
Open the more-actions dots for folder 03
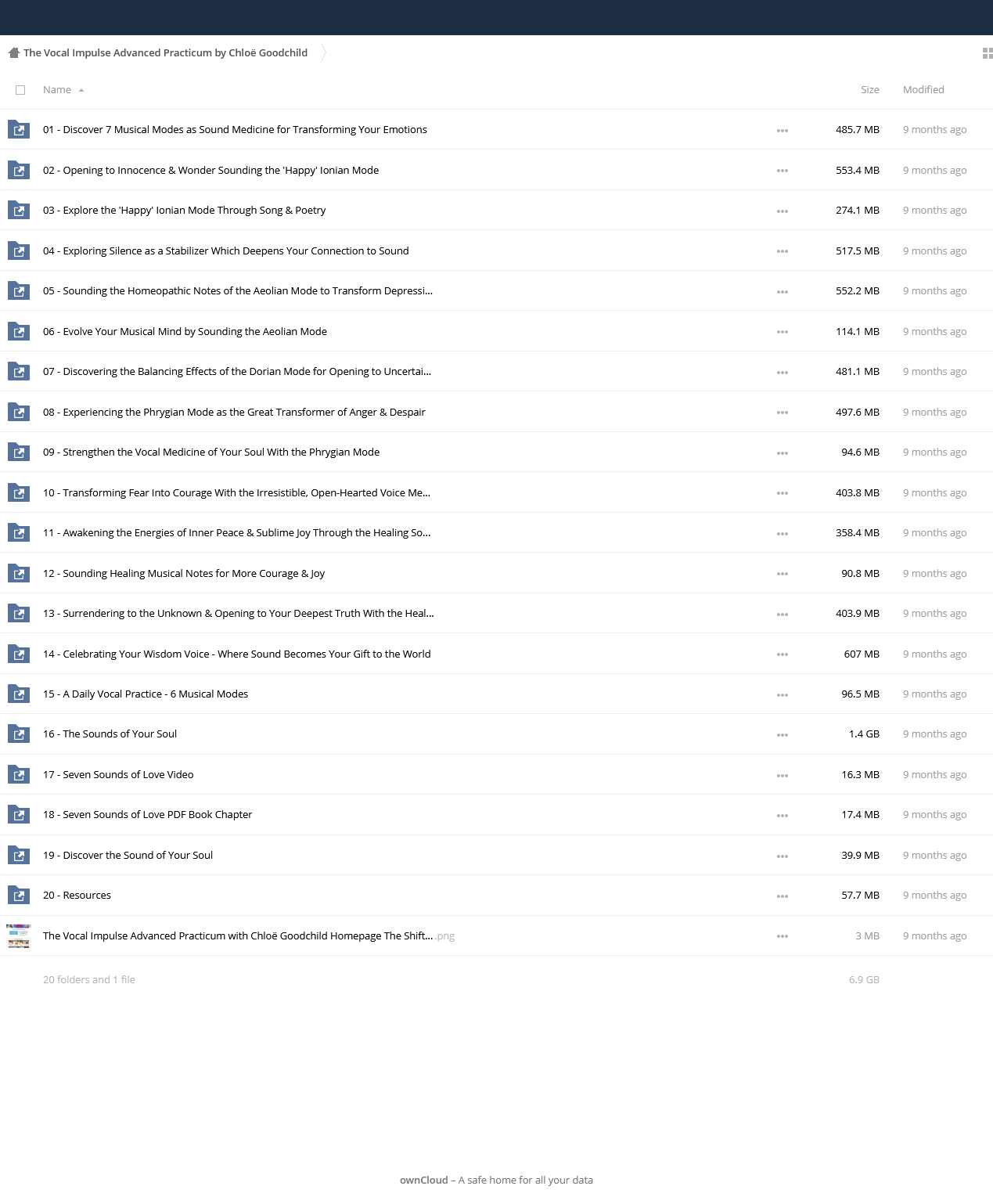point(783,211)
